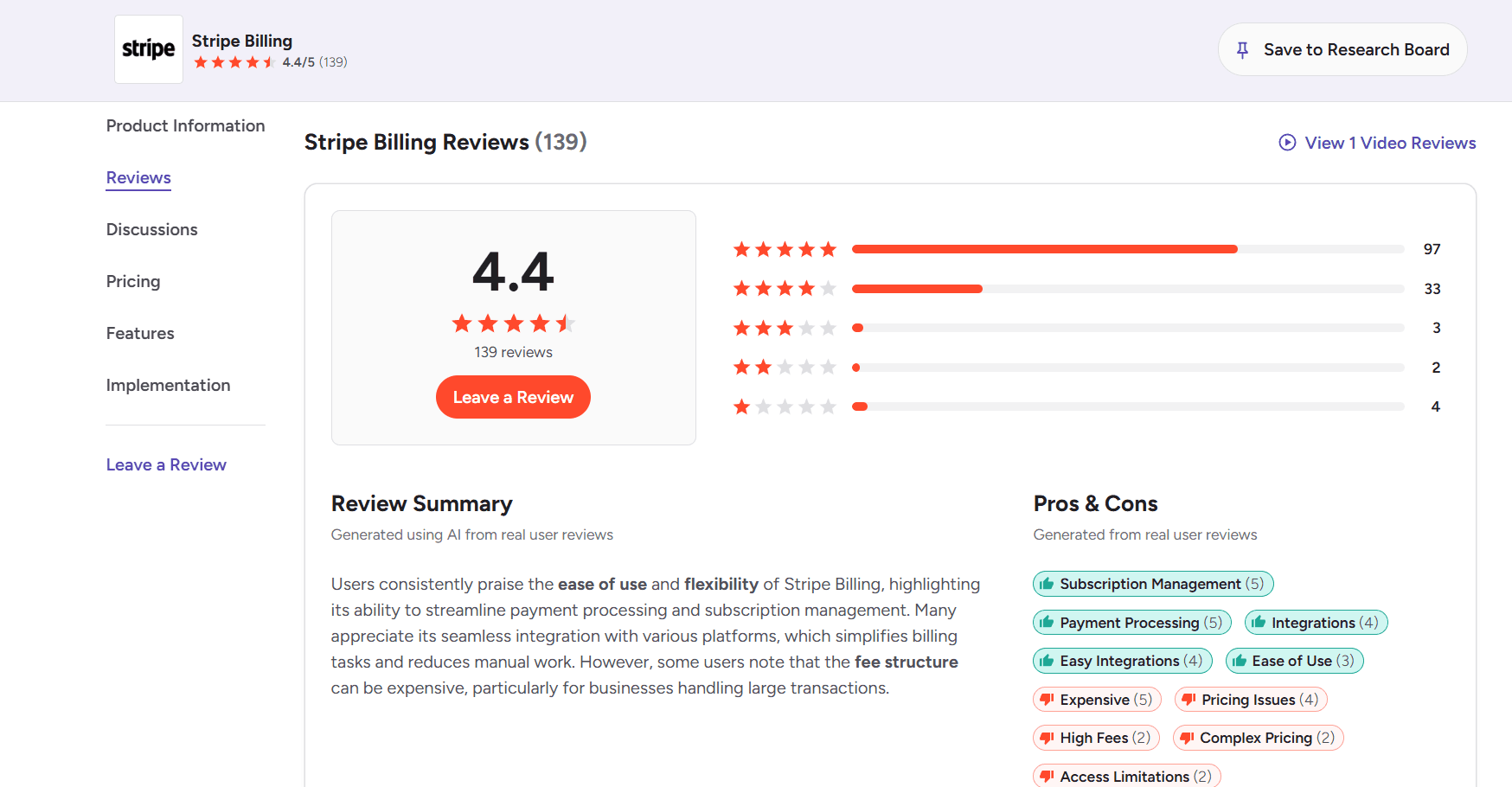Jump to Features in the sidebar
1512x787 pixels.
140,333
